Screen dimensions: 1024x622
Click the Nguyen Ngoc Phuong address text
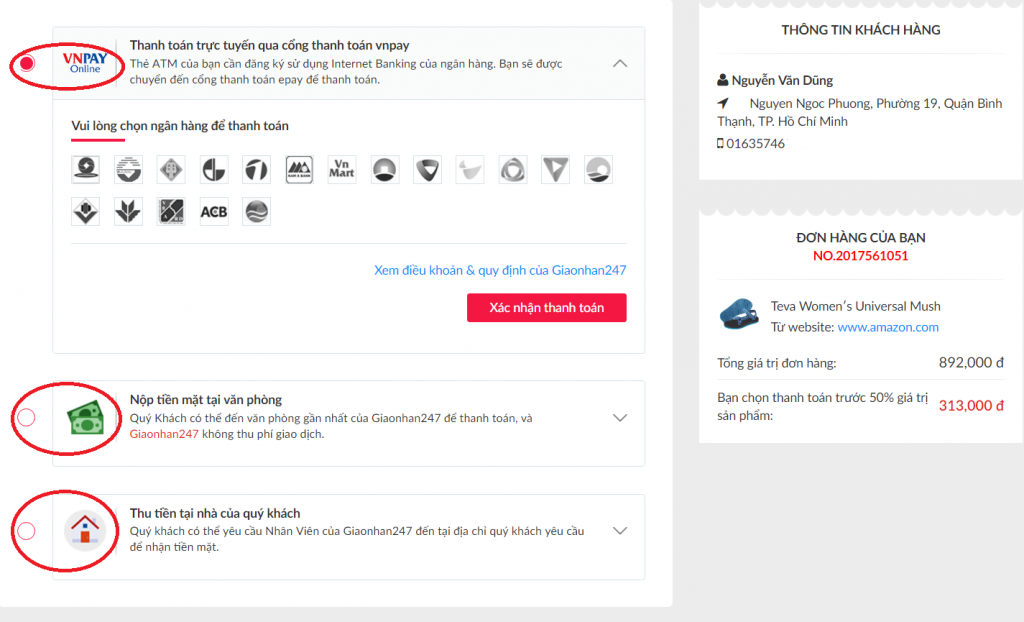[859, 112]
